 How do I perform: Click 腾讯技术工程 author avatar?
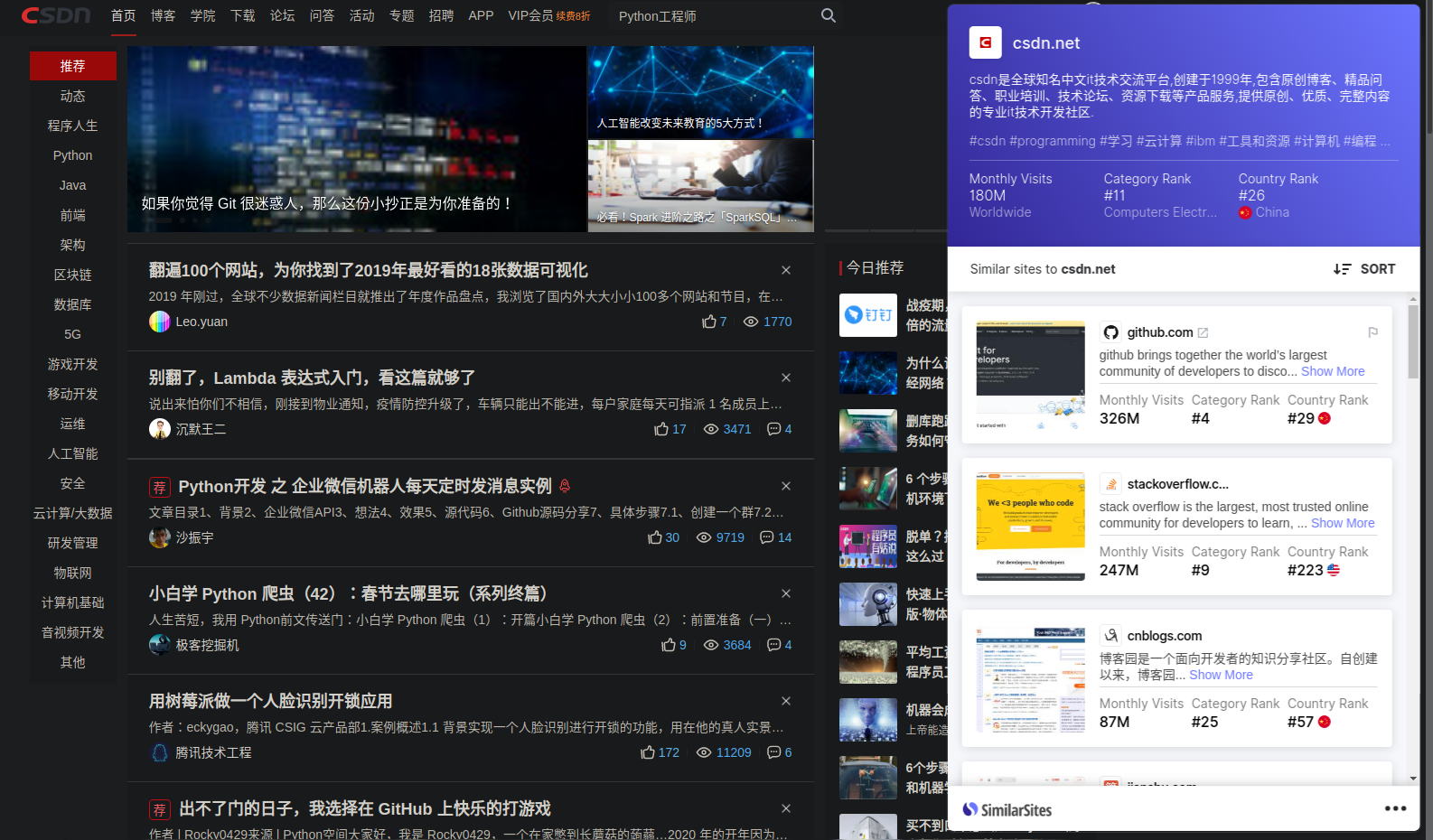pos(160,752)
